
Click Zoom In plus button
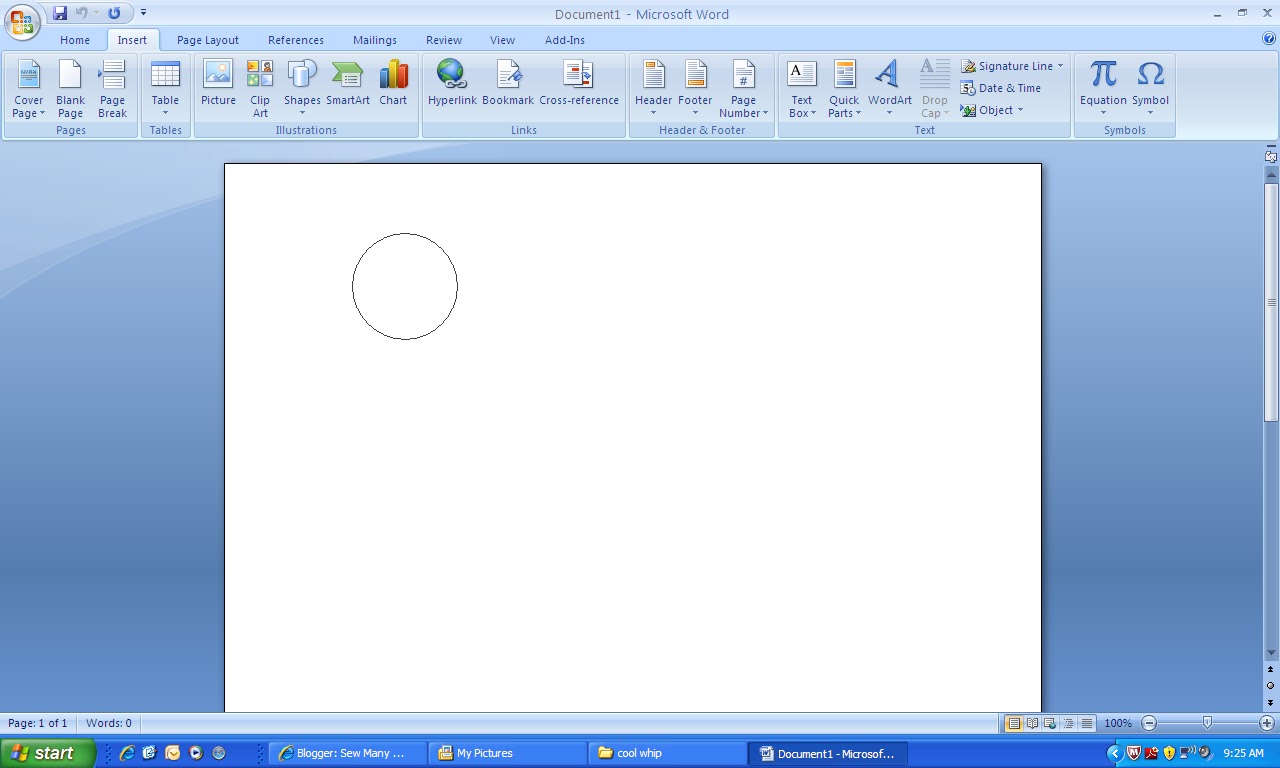pyautogui.click(x=1266, y=723)
